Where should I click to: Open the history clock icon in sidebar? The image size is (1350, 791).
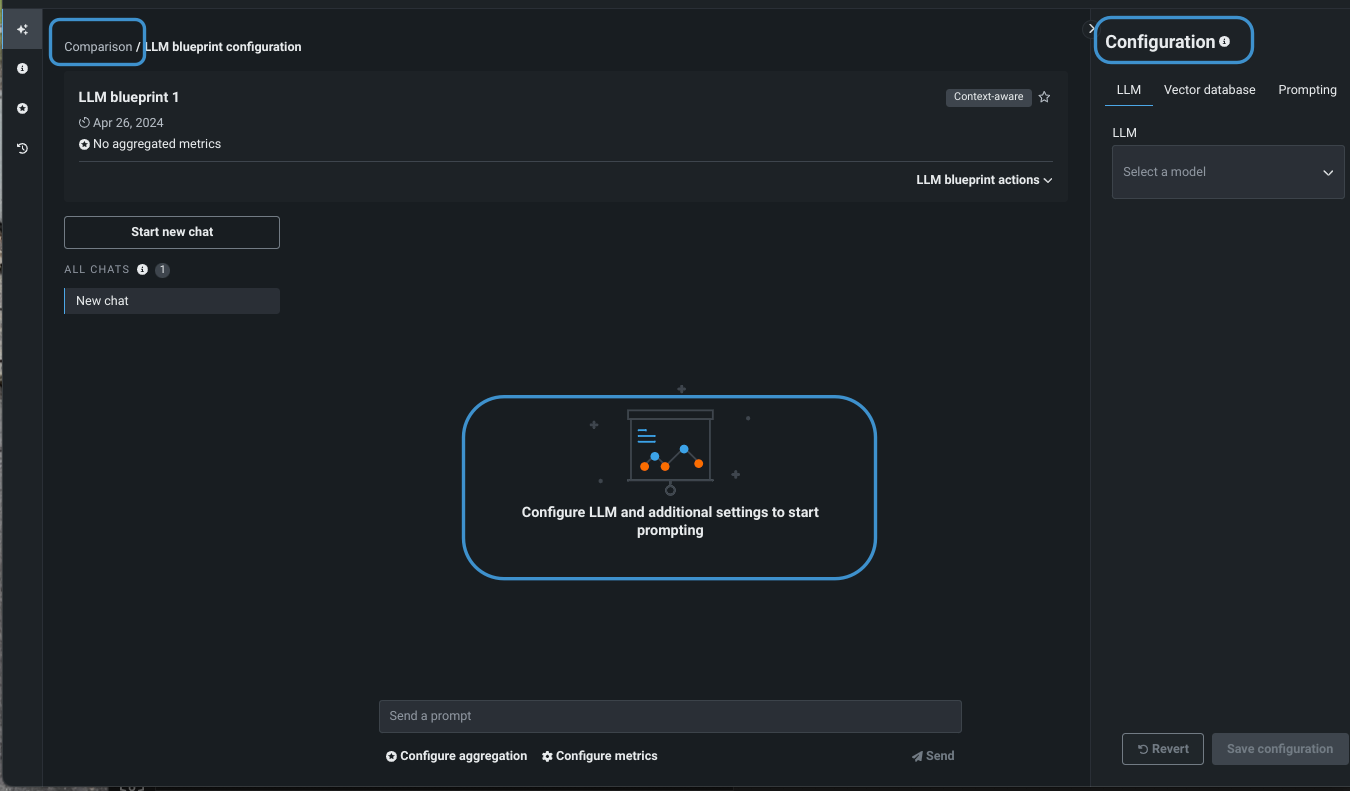point(22,148)
